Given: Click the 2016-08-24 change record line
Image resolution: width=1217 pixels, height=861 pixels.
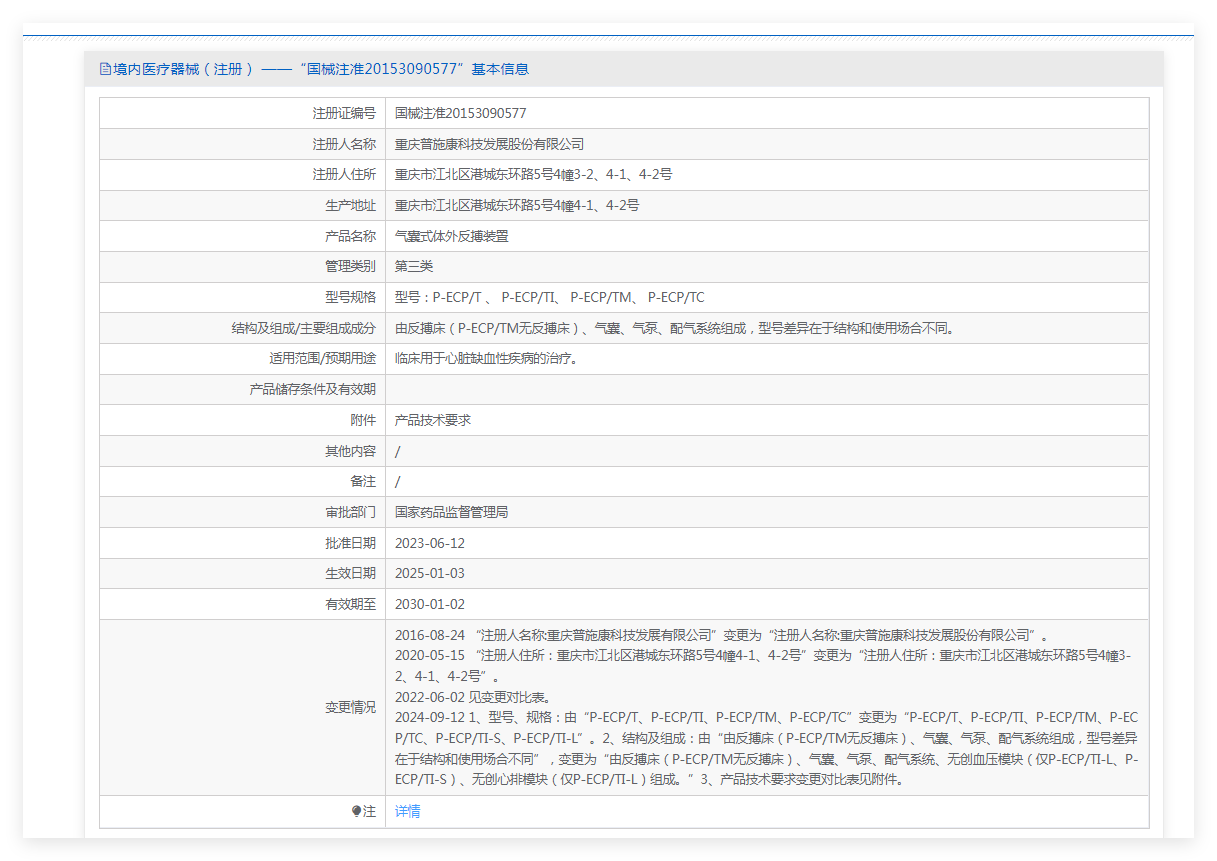Looking at the screenshot, I should pos(721,635).
